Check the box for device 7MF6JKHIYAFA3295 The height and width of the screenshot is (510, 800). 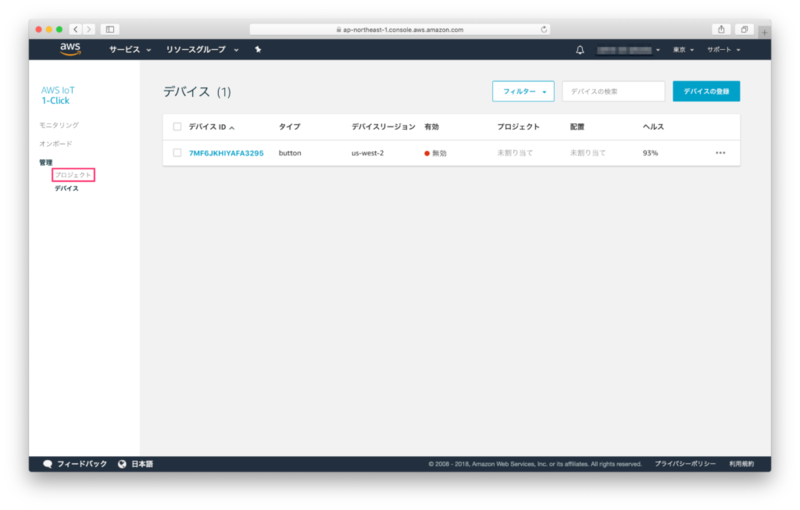(x=177, y=152)
